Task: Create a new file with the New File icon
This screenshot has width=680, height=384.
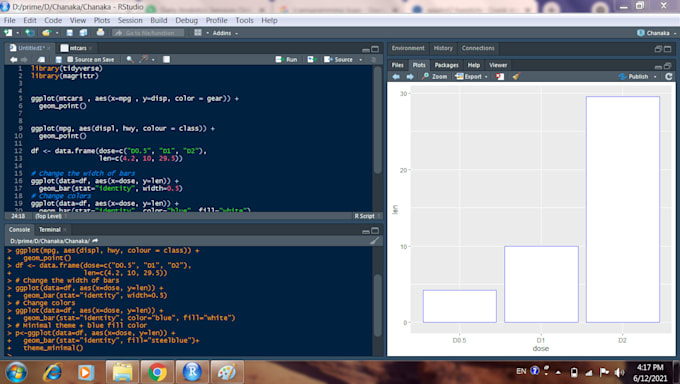Action: pyautogui.click(x=8, y=33)
